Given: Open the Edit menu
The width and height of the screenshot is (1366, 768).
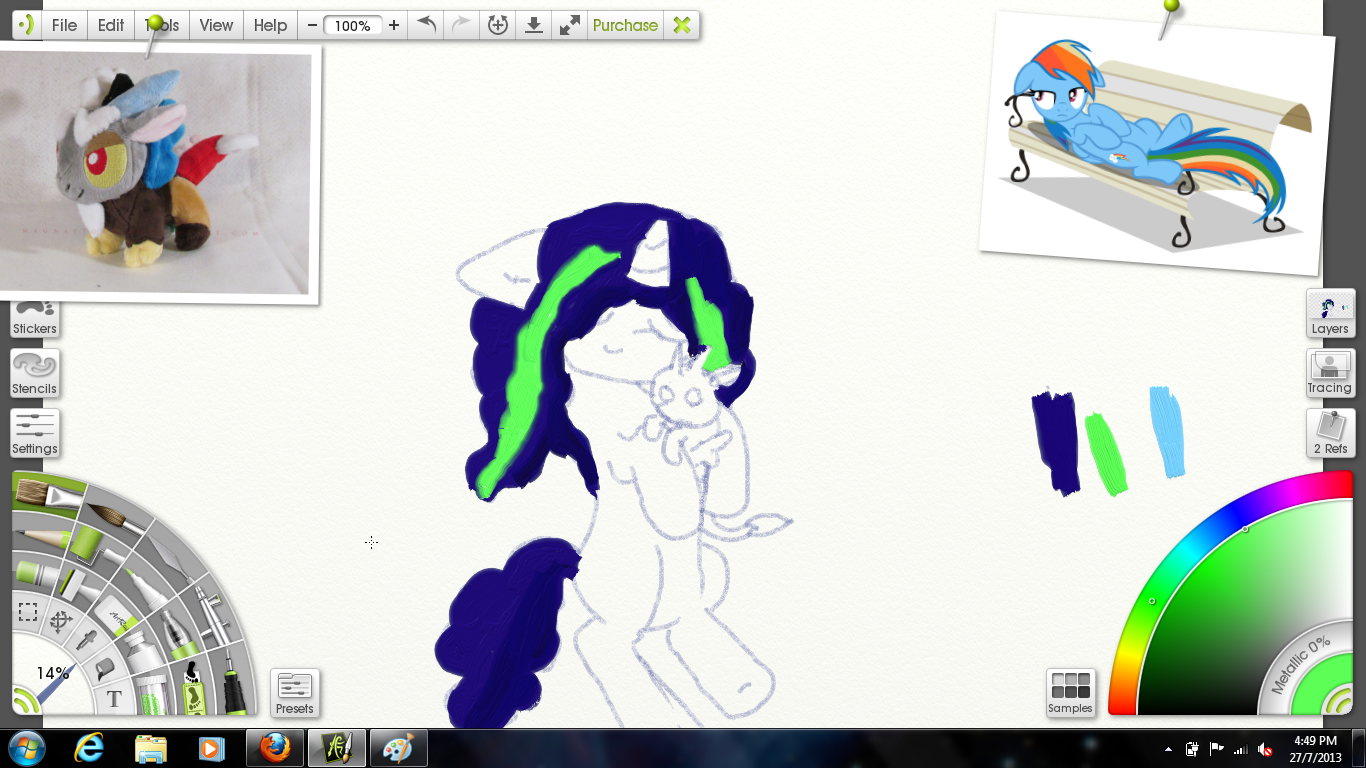Looking at the screenshot, I should click(111, 25).
